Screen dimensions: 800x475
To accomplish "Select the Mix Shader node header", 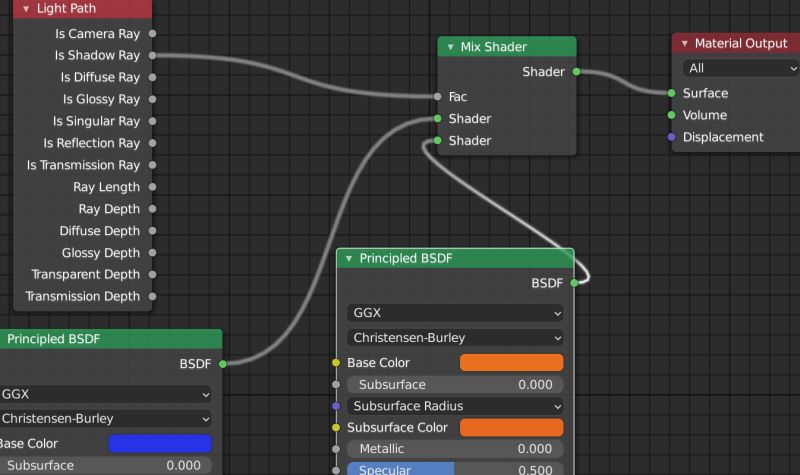I will 507,46.
